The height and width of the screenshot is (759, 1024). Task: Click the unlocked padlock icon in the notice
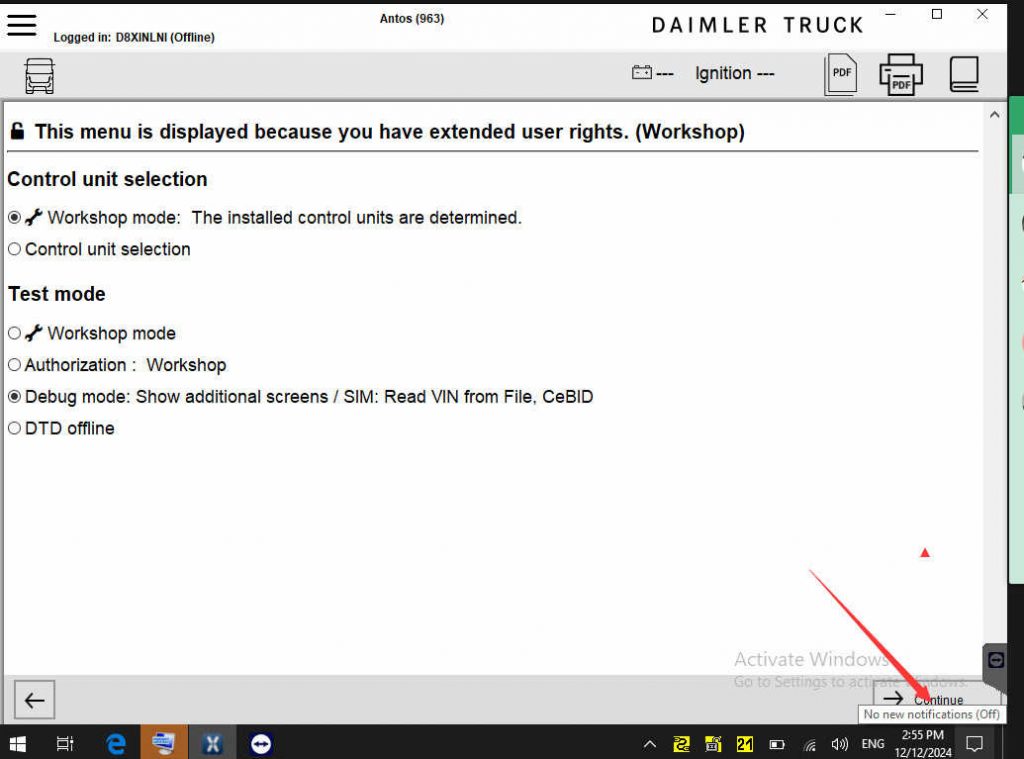coord(17,131)
